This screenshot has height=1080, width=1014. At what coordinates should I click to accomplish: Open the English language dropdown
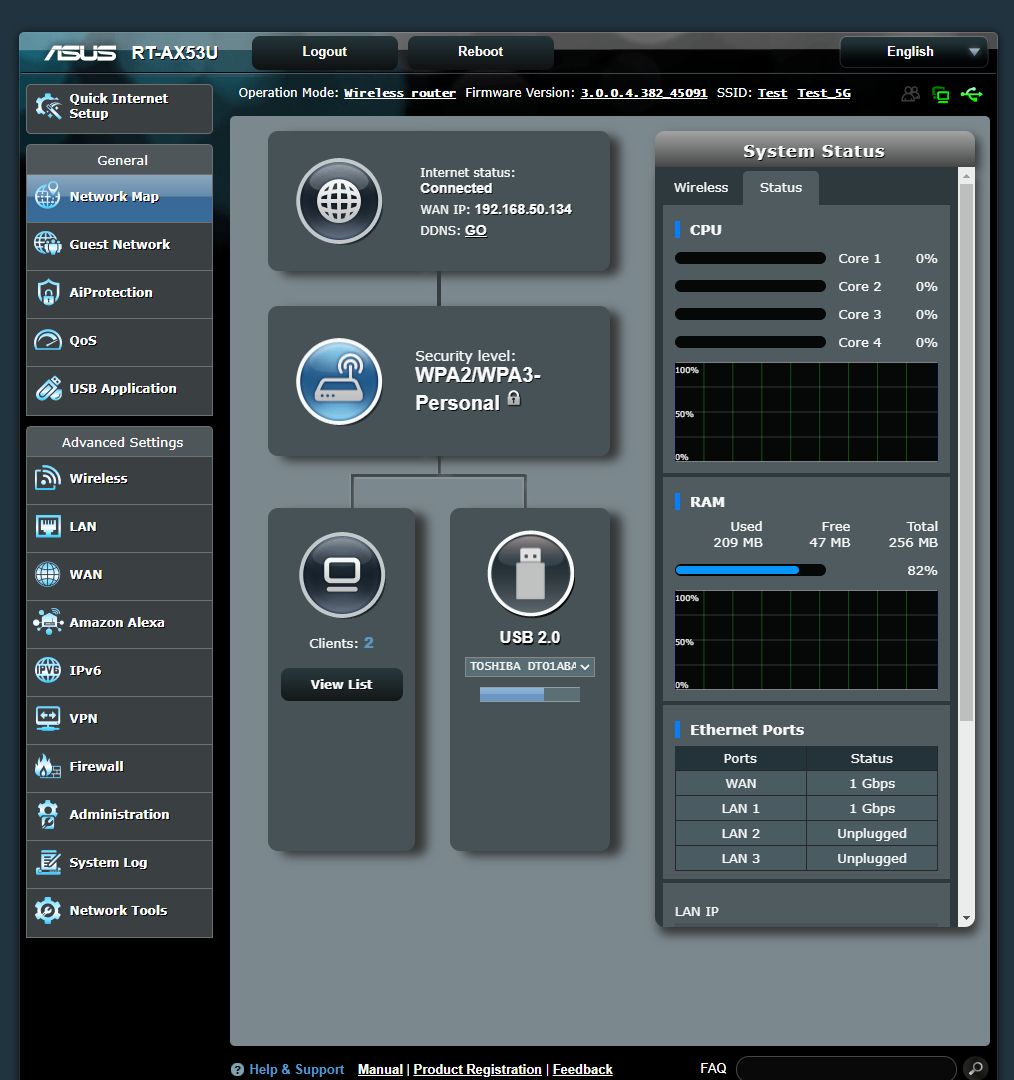912,51
